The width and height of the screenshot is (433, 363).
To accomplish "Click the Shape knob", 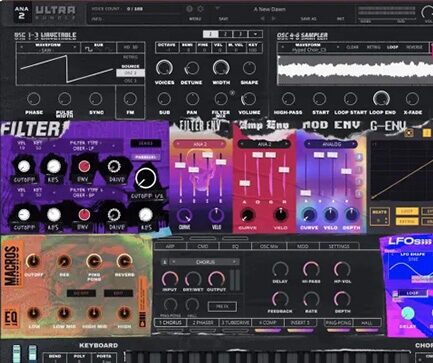I will 249,68.
